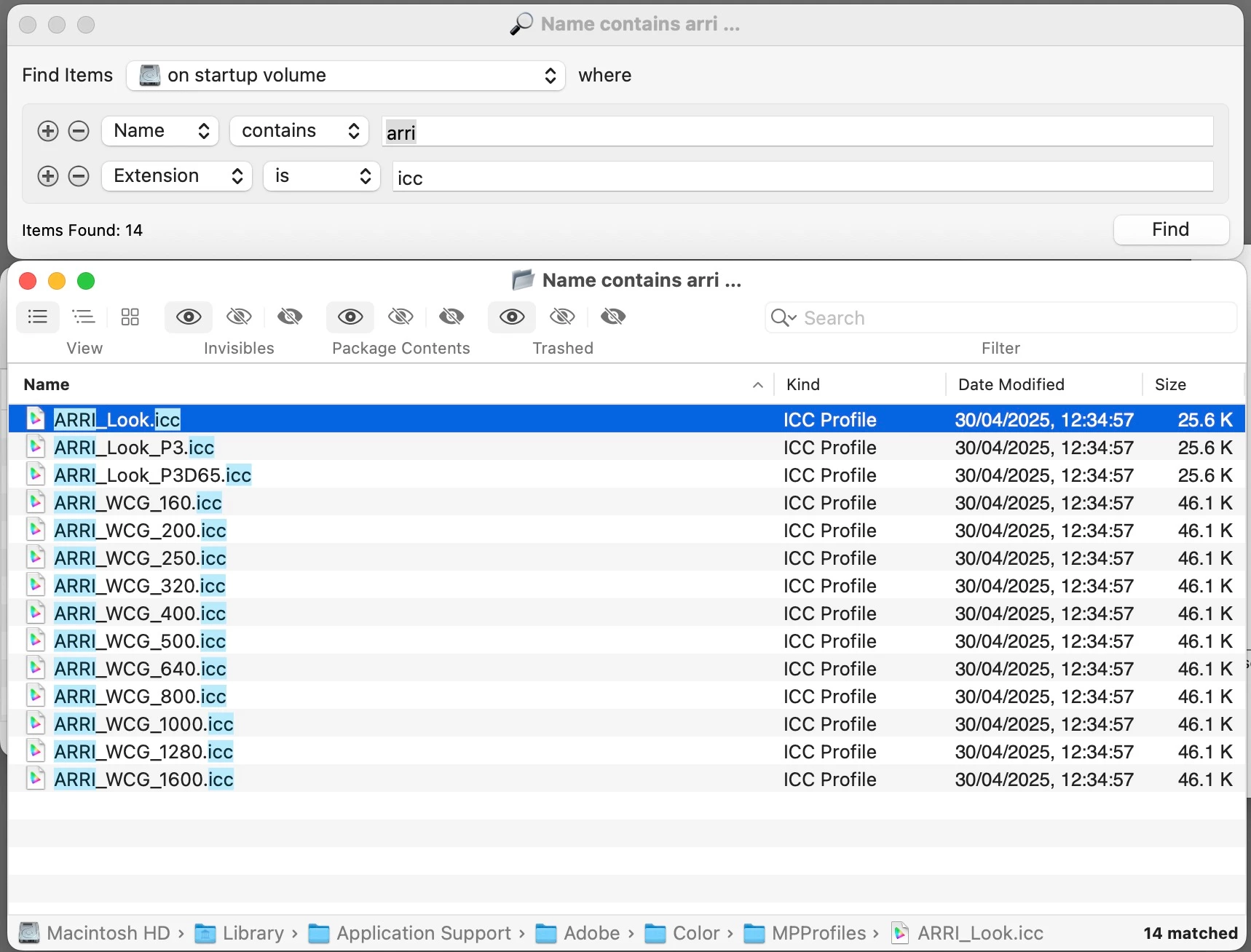Select the ARRI_Look_P3D65.icc file
The height and width of the screenshot is (952, 1251).
click(627, 475)
